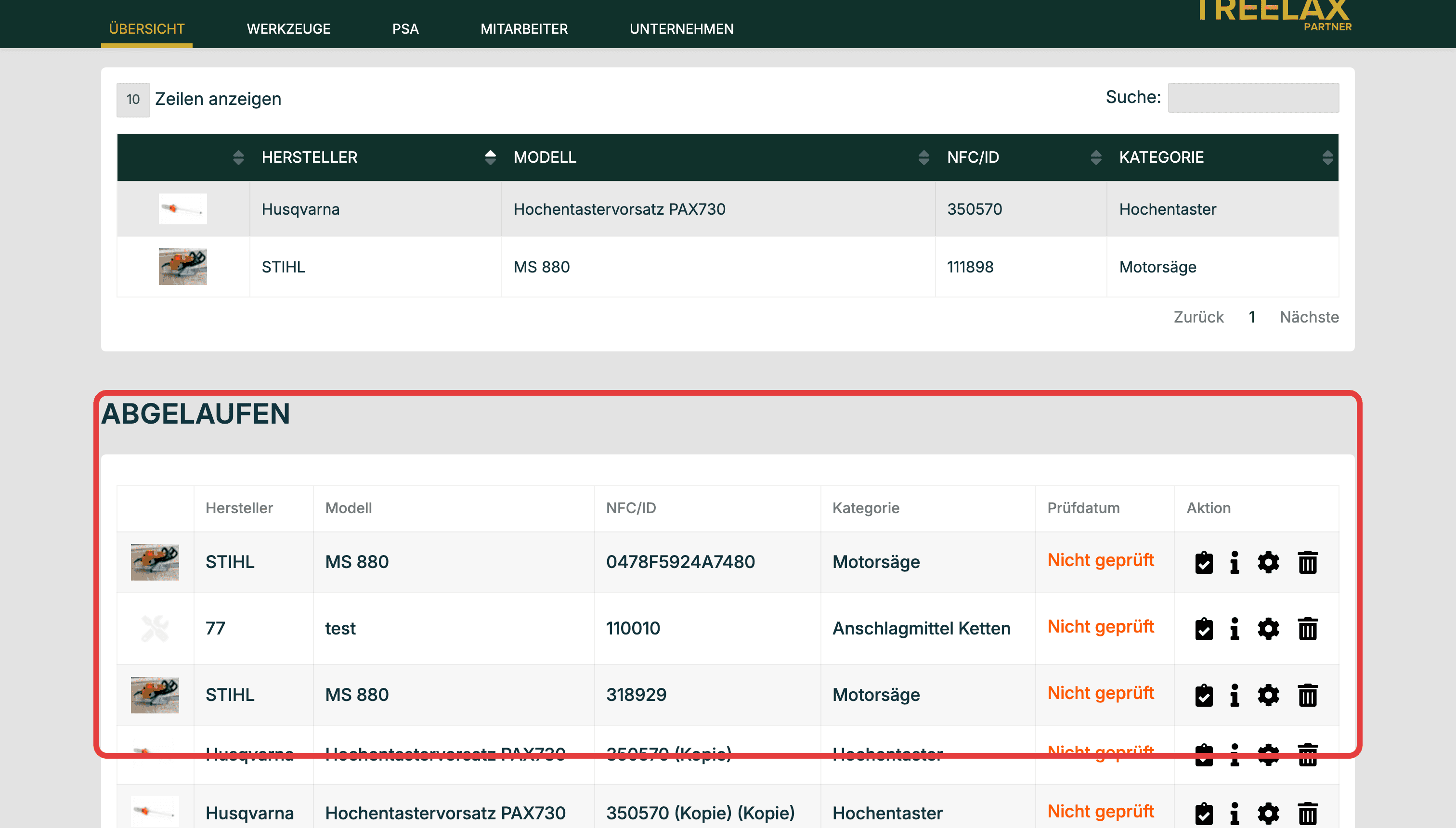
Task: Click the Zurück pagination link
Action: coord(1198,317)
